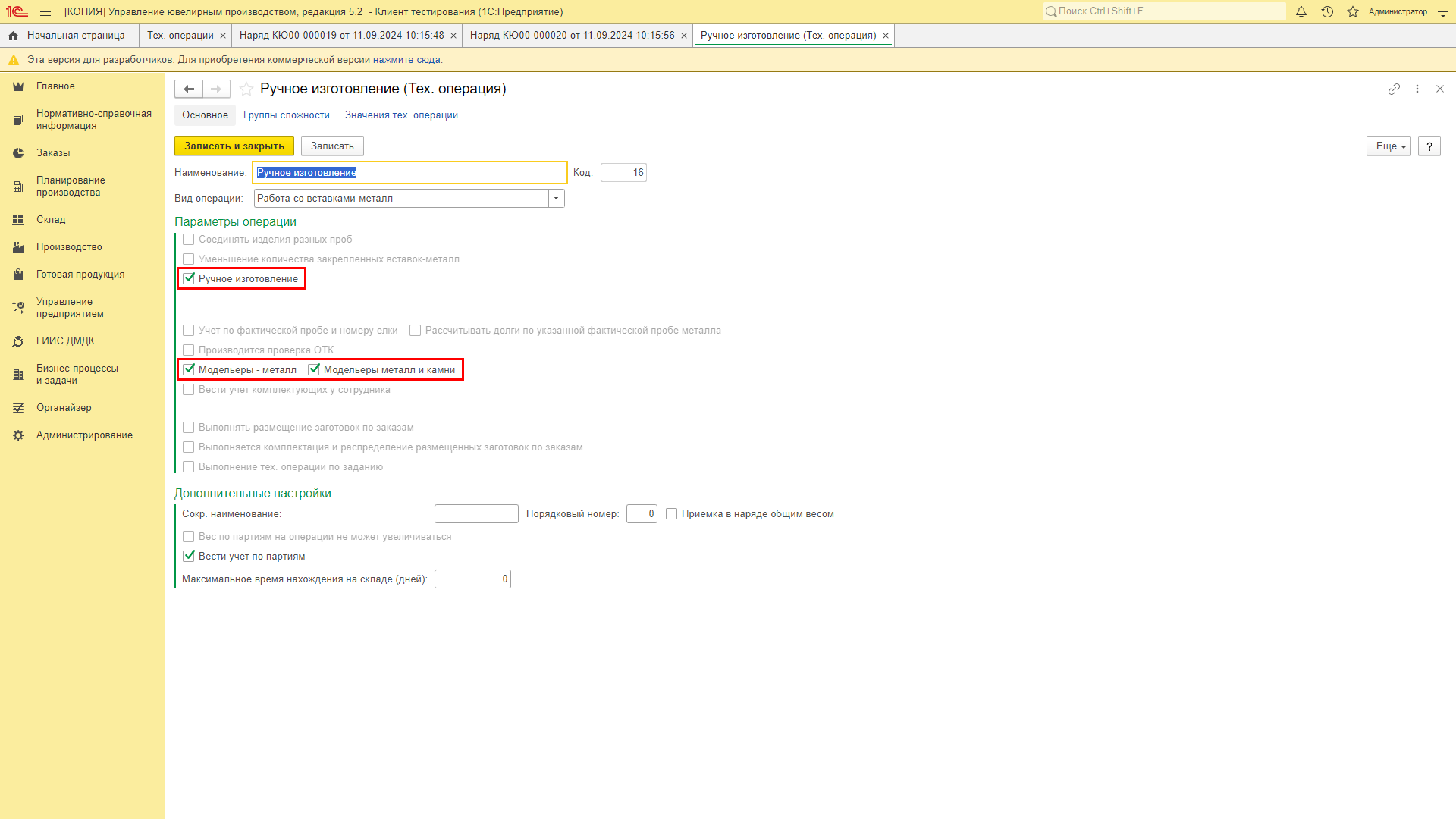Toggle Учет по фактической пробе checkbox
1456x819 pixels.
click(189, 330)
